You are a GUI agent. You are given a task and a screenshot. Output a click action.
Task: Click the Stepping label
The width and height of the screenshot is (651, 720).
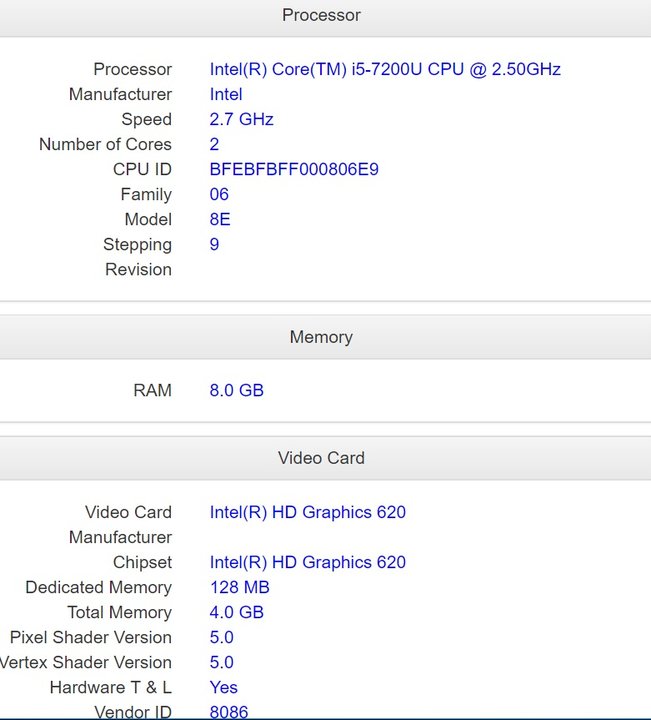coord(137,244)
